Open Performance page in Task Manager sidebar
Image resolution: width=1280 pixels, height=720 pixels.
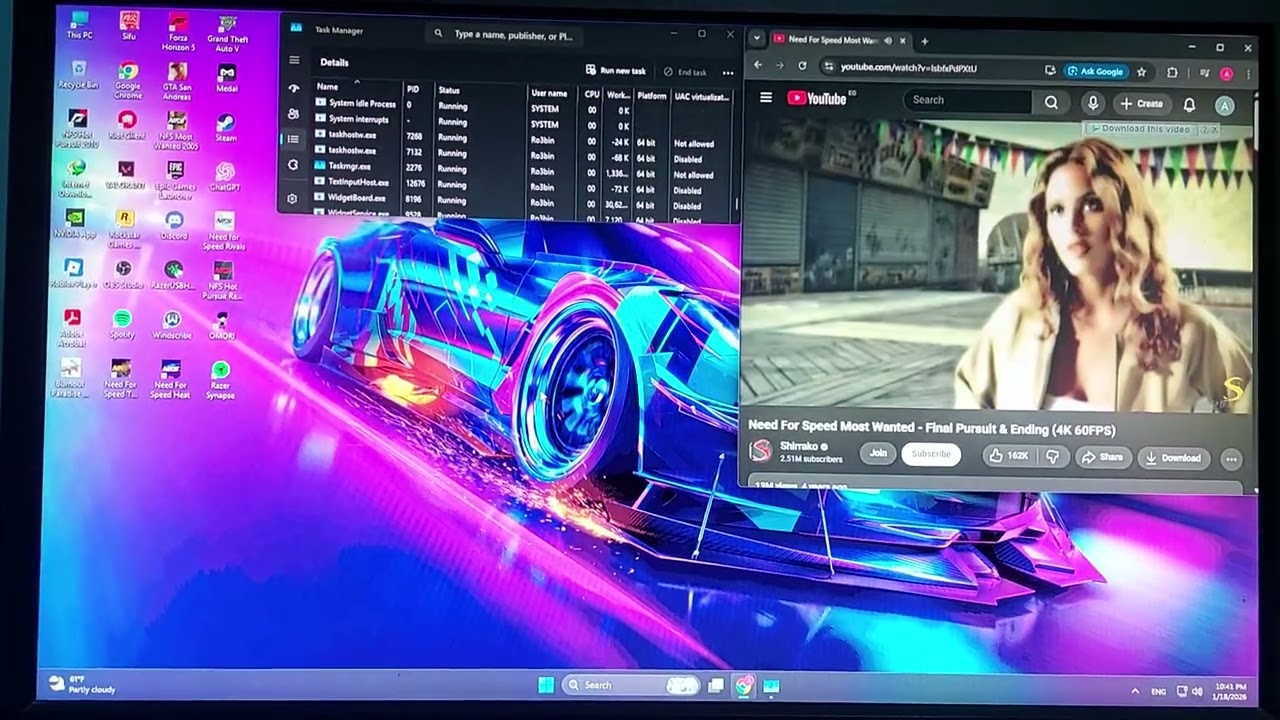(x=293, y=88)
